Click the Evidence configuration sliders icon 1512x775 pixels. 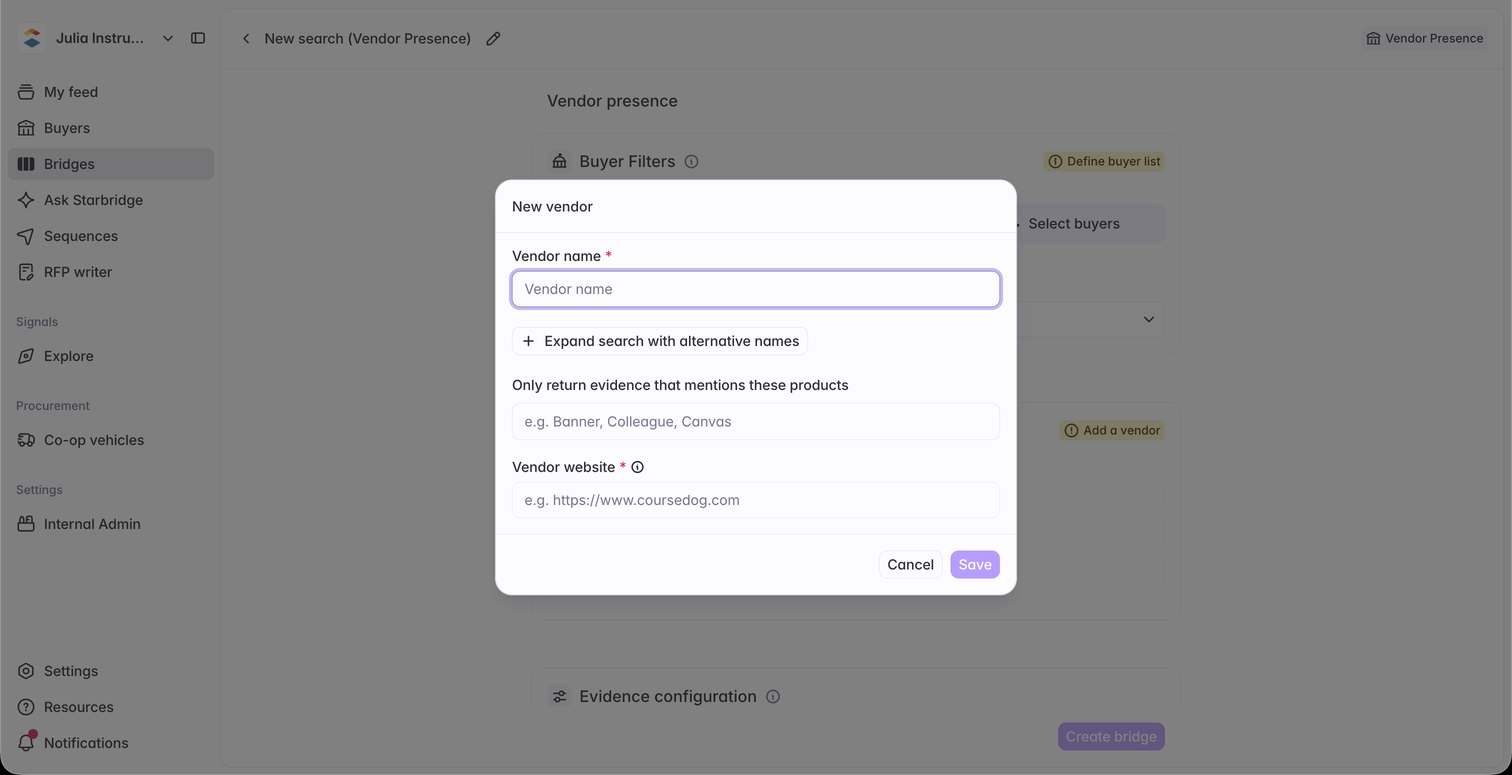560,696
